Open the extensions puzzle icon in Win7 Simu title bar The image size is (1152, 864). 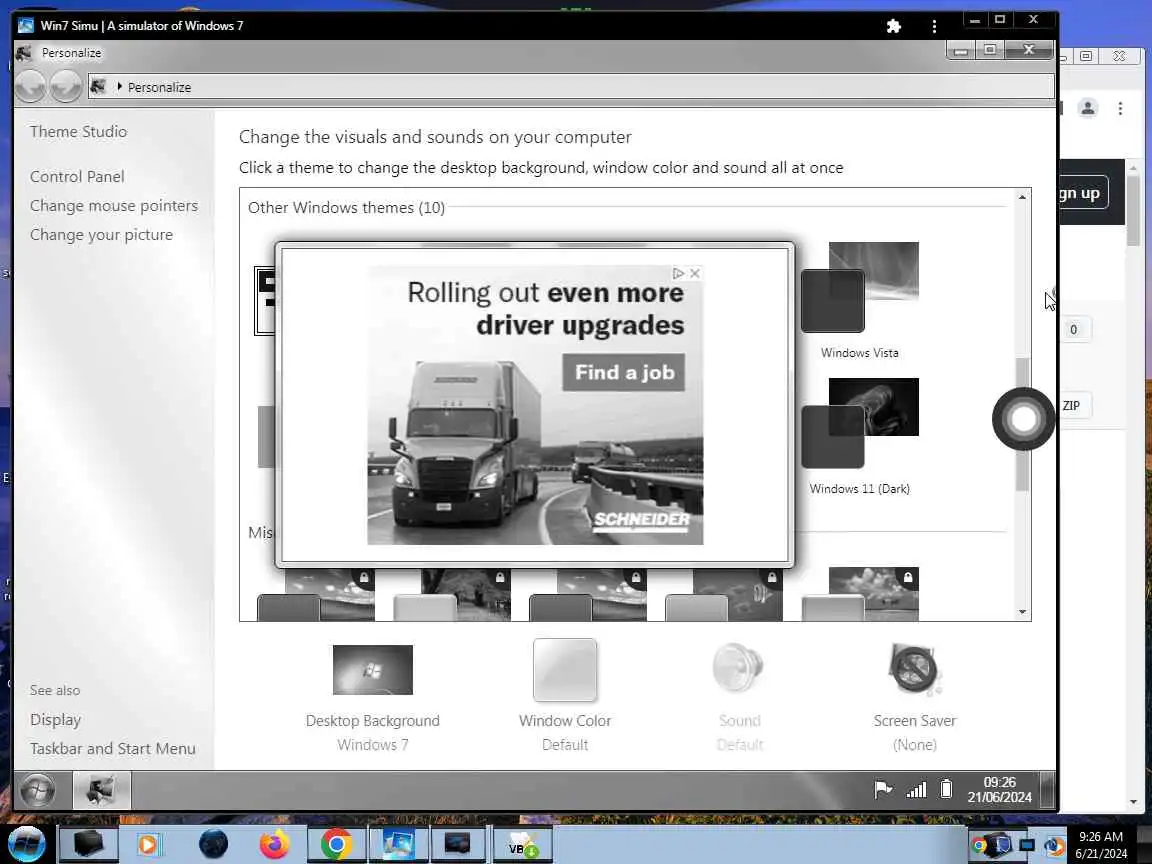click(893, 26)
